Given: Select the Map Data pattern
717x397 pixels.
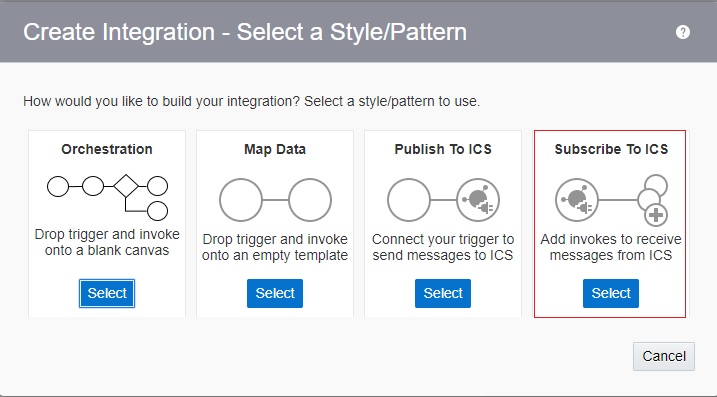Looking at the screenshot, I should pyautogui.click(x=275, y=293).
